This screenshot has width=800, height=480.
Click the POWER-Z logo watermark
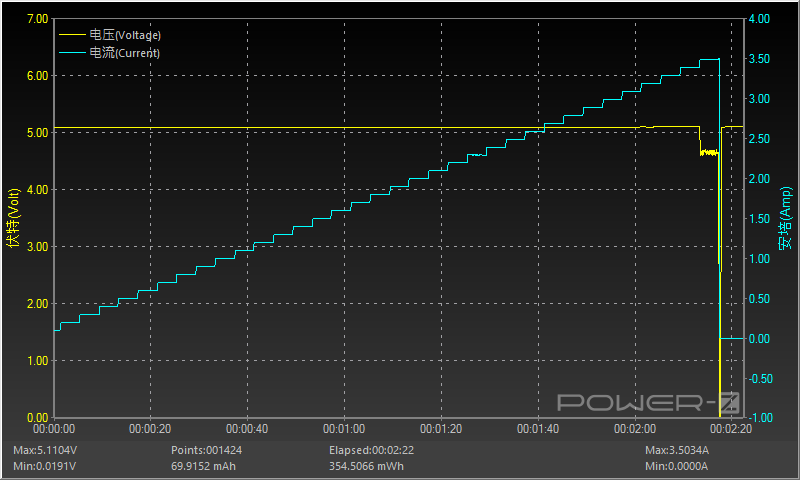(x=647, y=403)
